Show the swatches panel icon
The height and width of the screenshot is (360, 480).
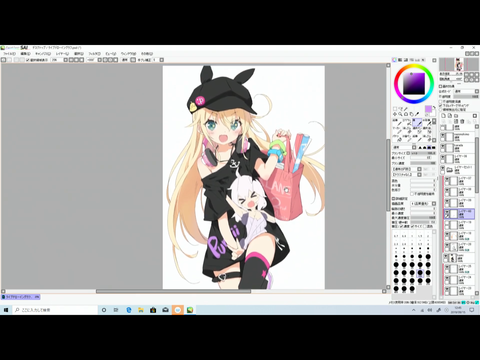pyautogui.click(x=417, y=60)
